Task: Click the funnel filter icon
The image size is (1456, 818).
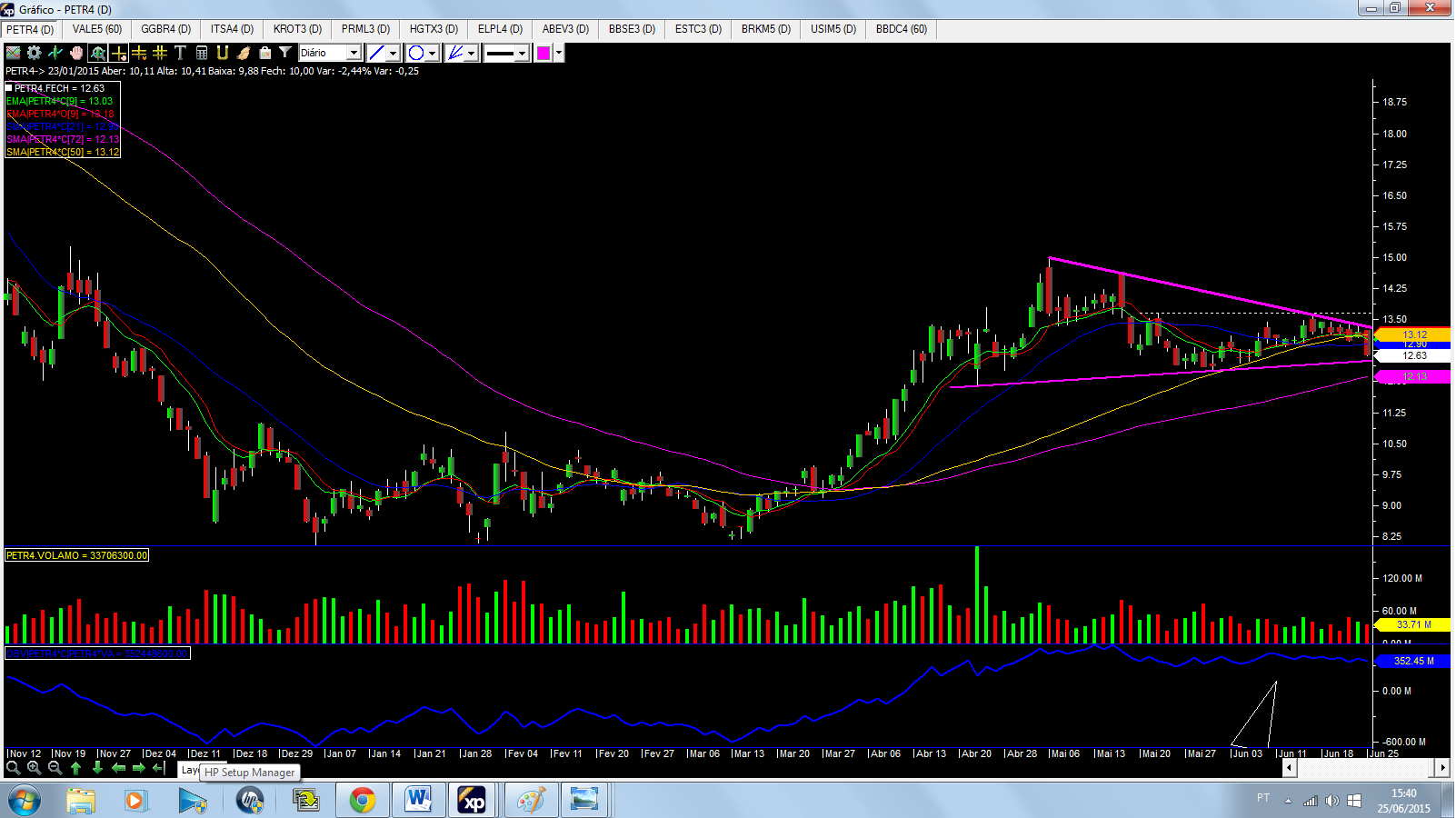Action: pos(285,53)
